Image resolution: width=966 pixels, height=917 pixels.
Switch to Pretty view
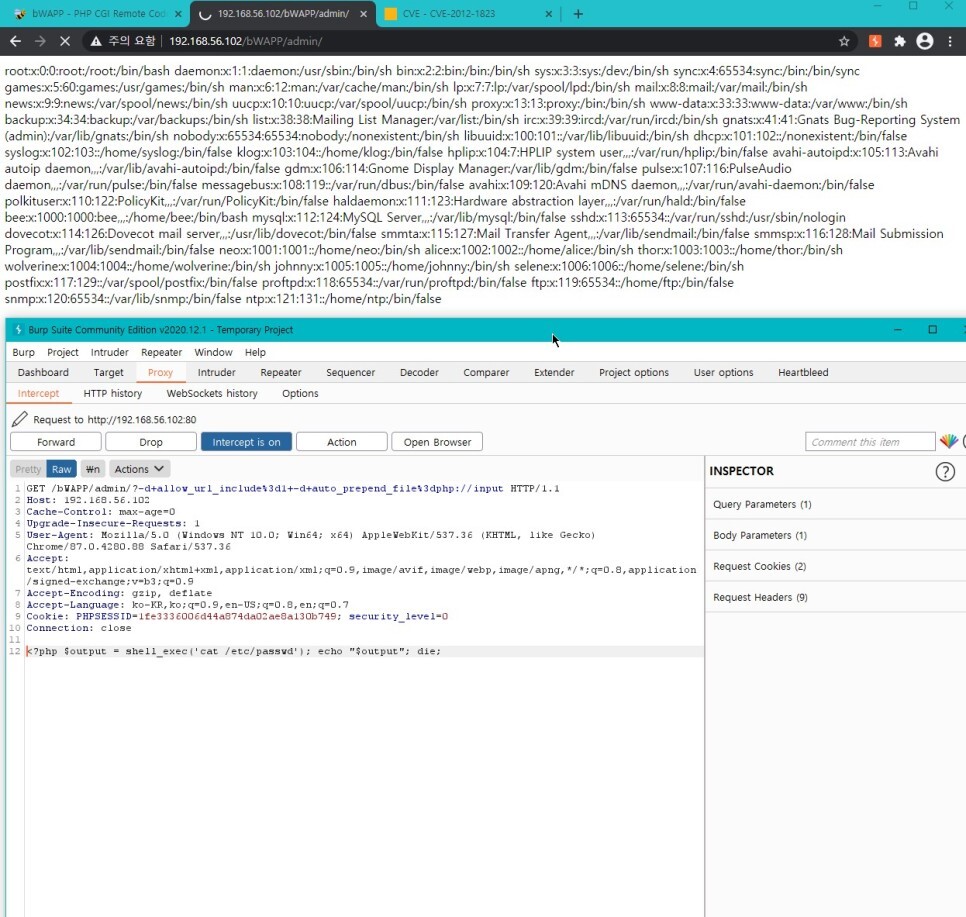[x=28, y=469]
